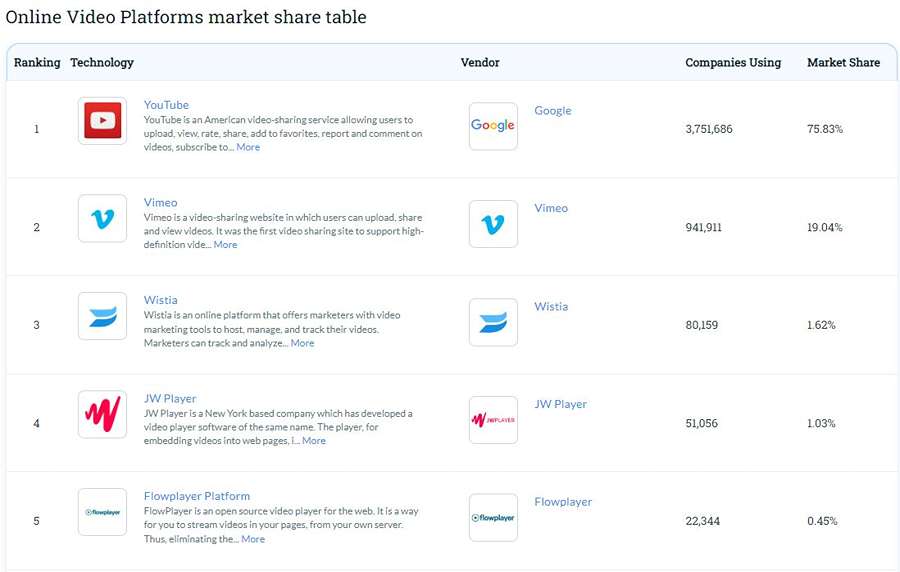Screen dimensions: 900x572
Task: Click the JW Player technology logo
Action: [x=102, y=414]
